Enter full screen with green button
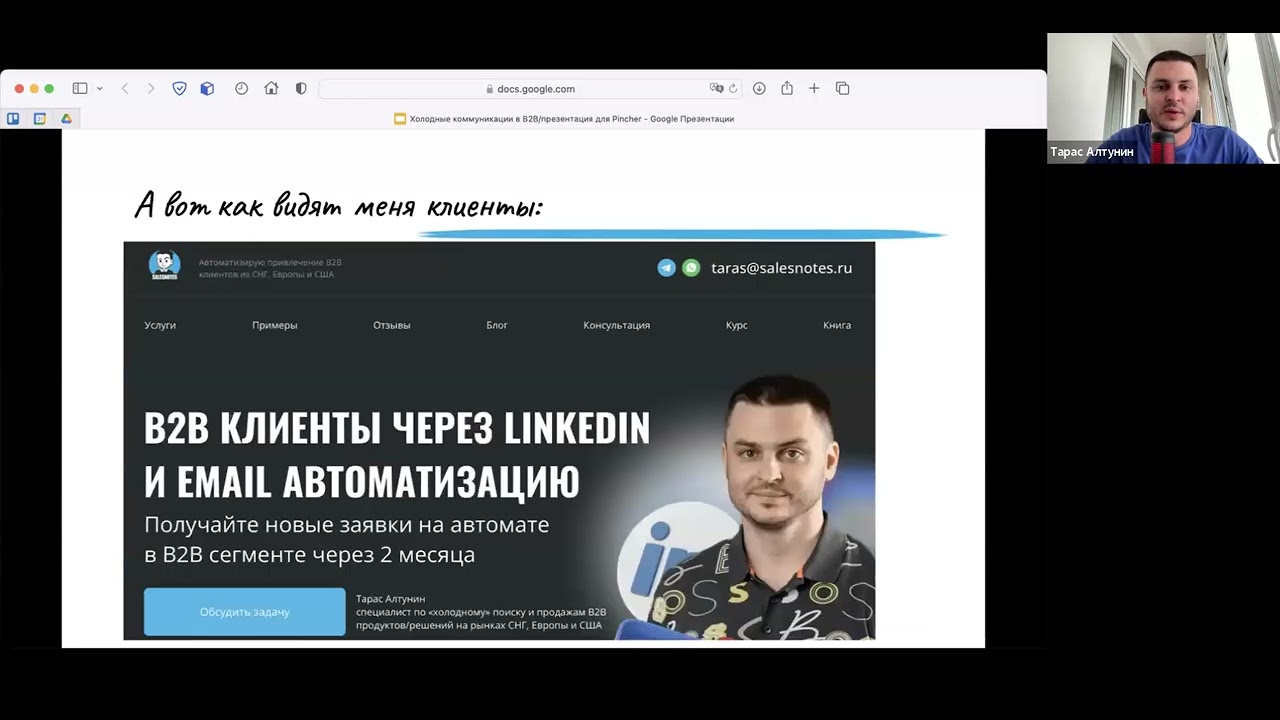This screenshot has width=1280, height=720. tap(49, 89)
